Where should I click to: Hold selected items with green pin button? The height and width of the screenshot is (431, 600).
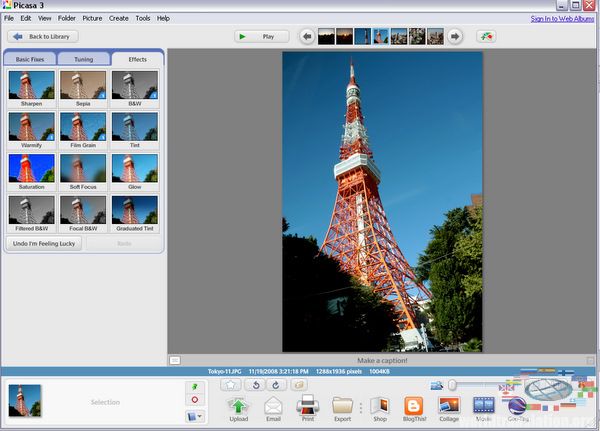(x=194, y=385)
